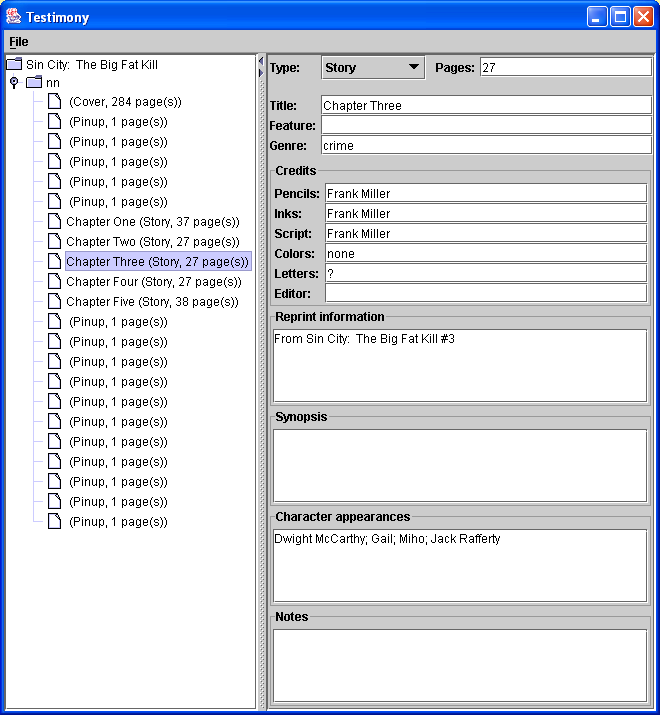Select Chapter Four (Story, 27 page(s))
Image resolution: width=660 pixels, height=715 pixels.
(154, 282)
